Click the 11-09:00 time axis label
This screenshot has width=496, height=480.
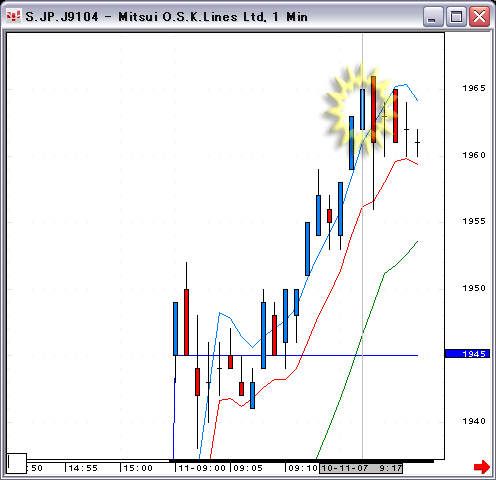pyautogui.click(x=202, y=468)
